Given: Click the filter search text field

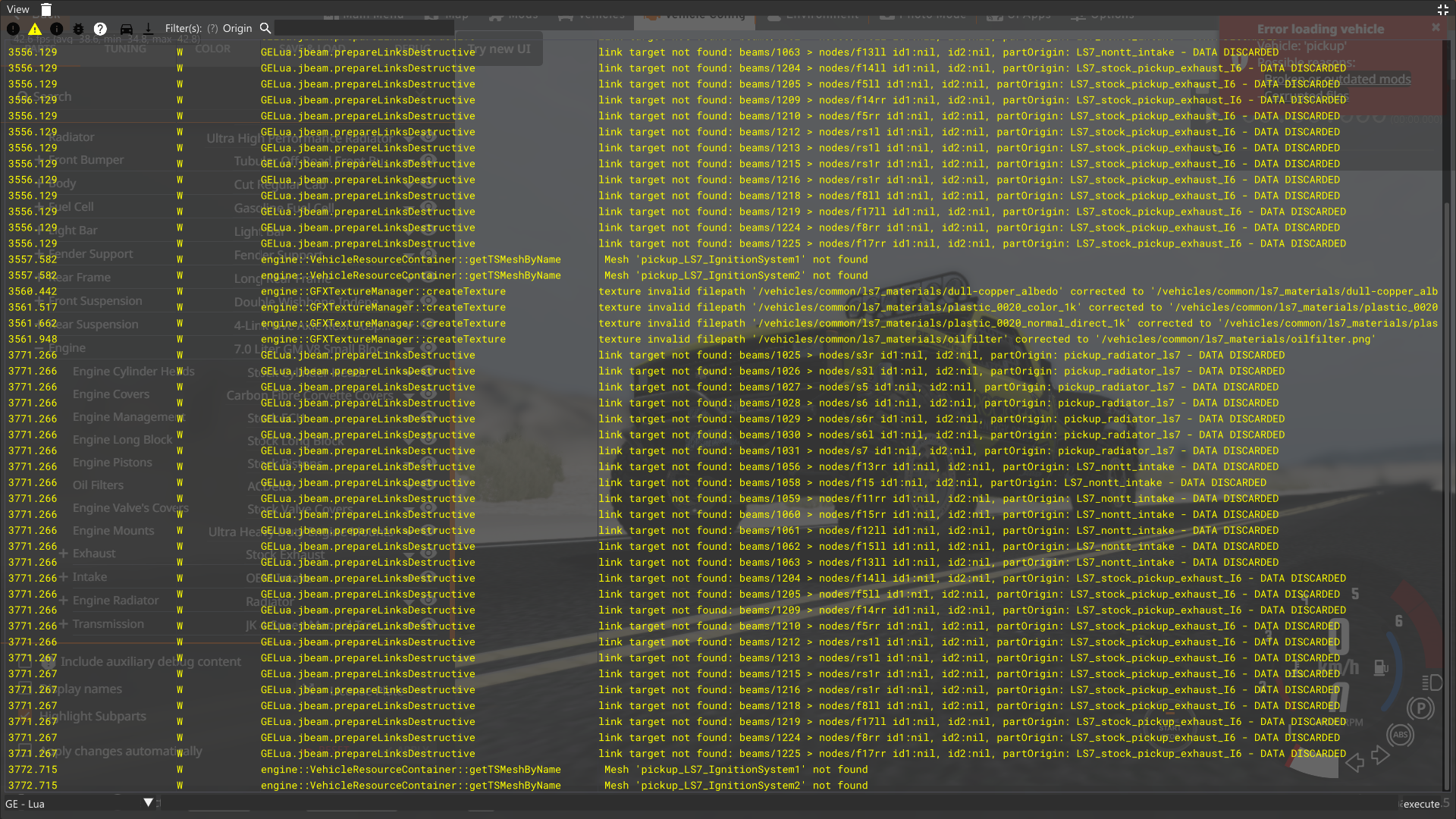Looking at the screenshot, I should [x=364, y=28].
